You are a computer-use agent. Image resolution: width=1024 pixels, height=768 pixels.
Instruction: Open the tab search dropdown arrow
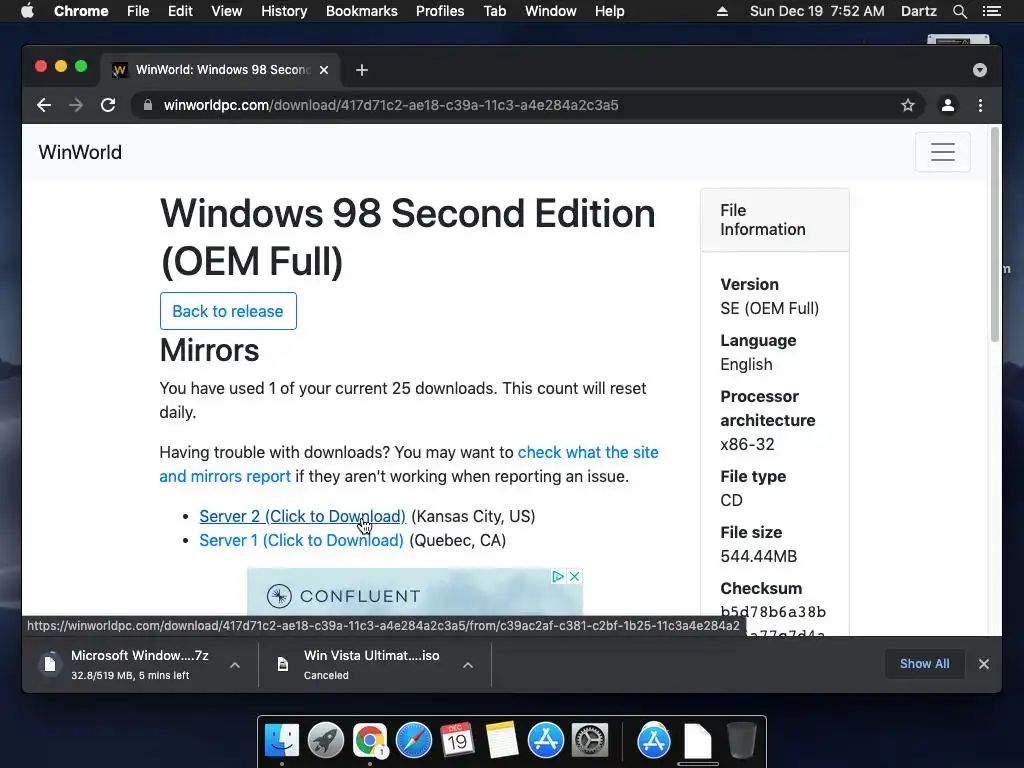pos(980,70)
